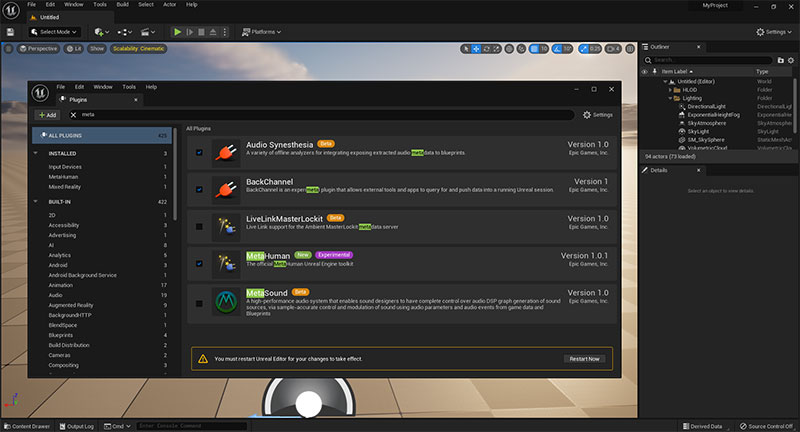
Task: Save the current level with the floppy icon
Action: pos(10,32)
